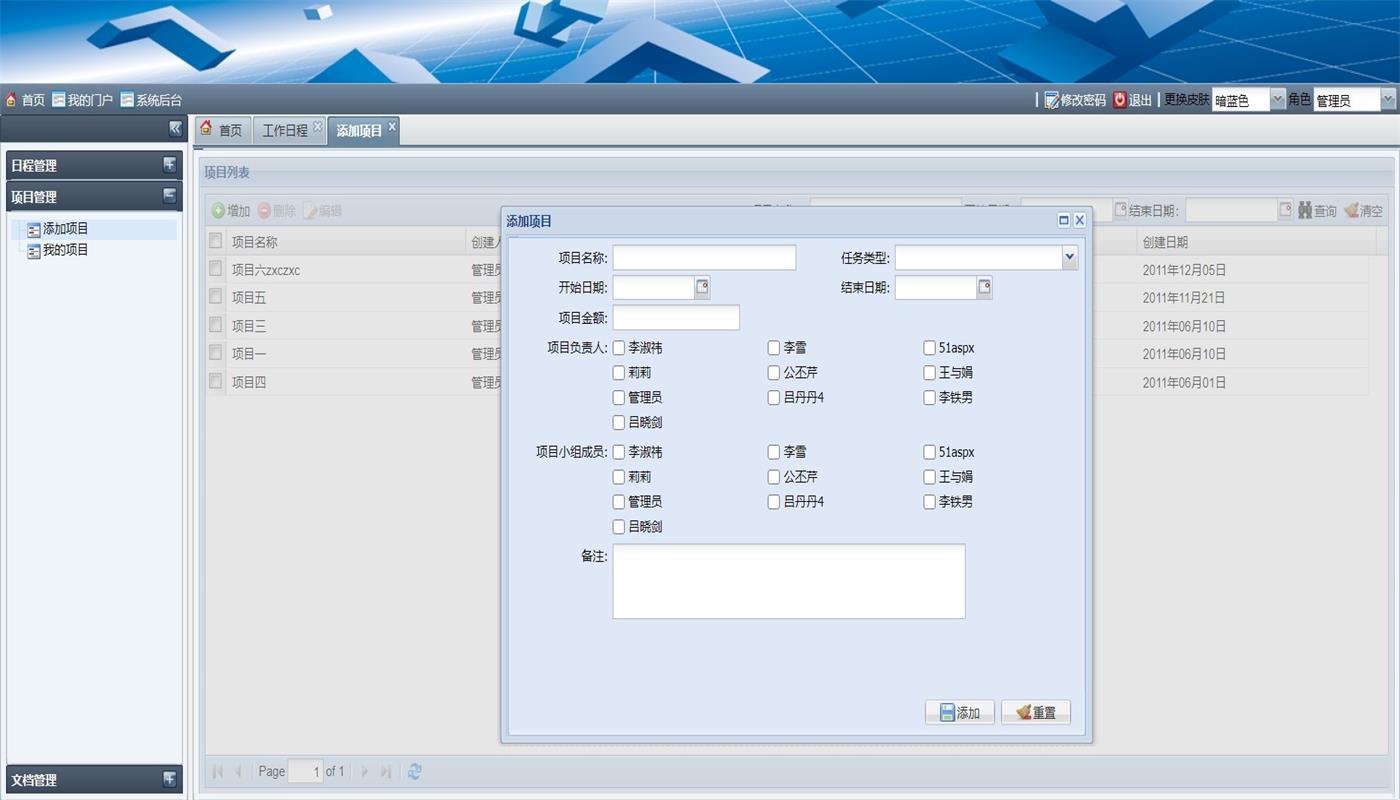Click the 备注 text area
The width and height of the screenshot is (1400, 800).
pos(789,581)
